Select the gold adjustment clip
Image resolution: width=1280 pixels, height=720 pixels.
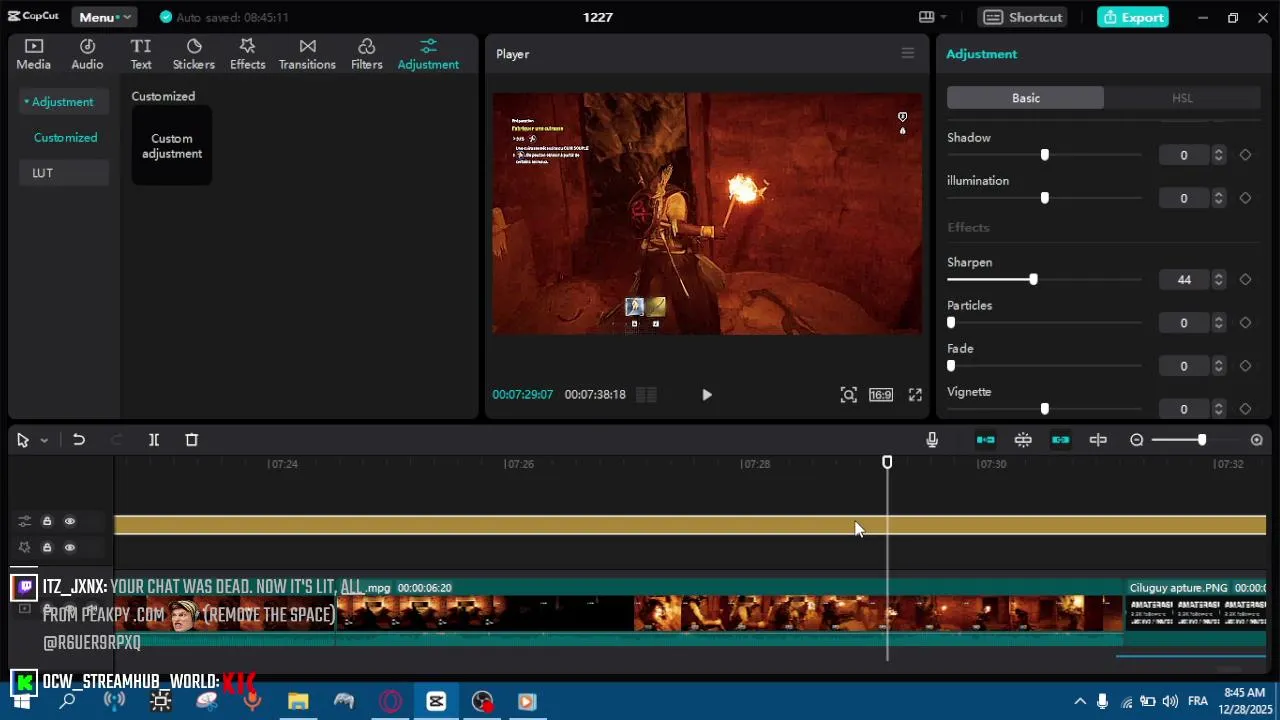[690, 525]
